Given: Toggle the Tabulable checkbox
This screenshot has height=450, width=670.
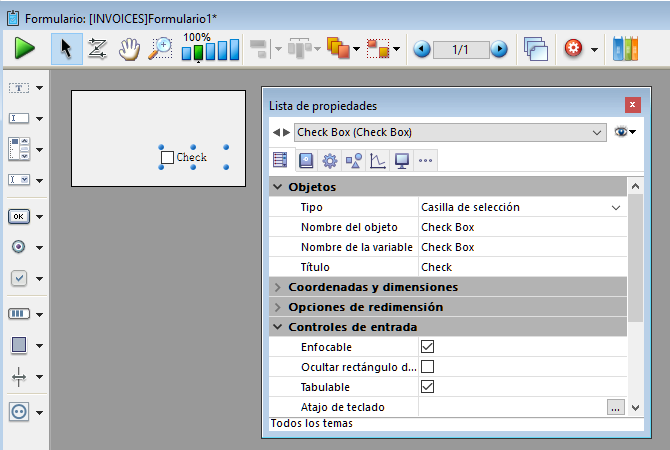Looking at the screenshot, I should tap(427, 386).
